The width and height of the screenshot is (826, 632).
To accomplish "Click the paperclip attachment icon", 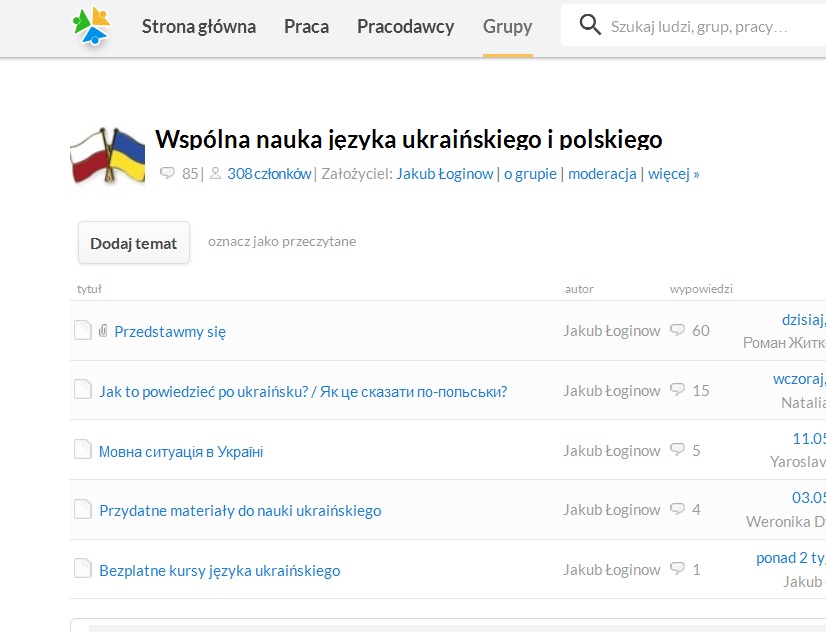I will click(103, 331).
